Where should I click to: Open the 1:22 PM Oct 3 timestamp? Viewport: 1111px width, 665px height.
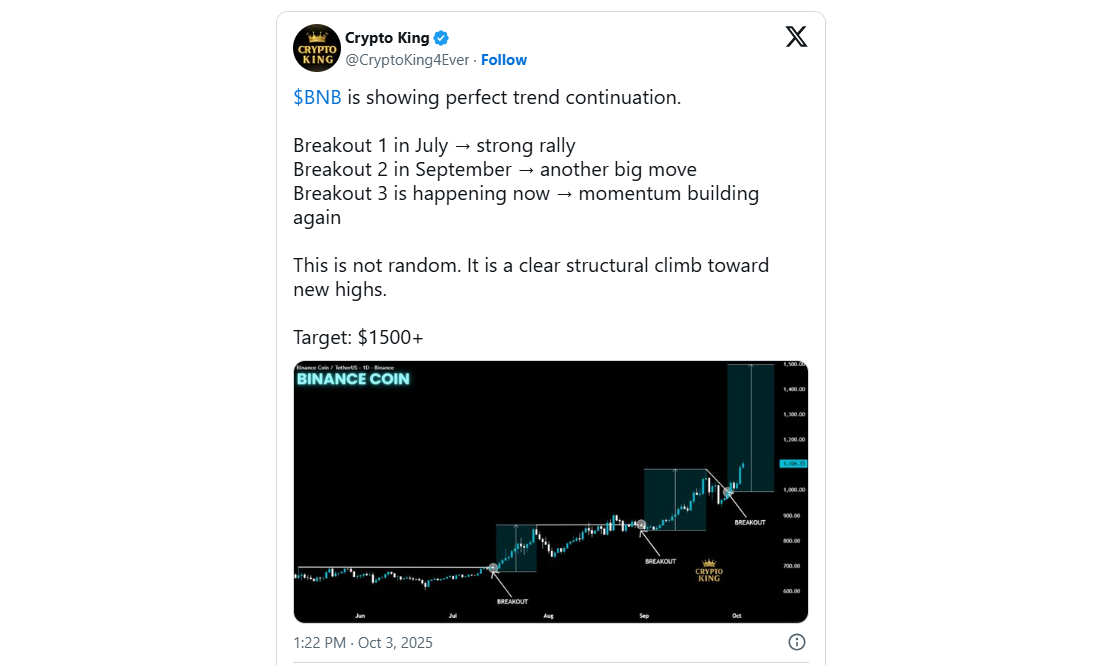[363, 642]
